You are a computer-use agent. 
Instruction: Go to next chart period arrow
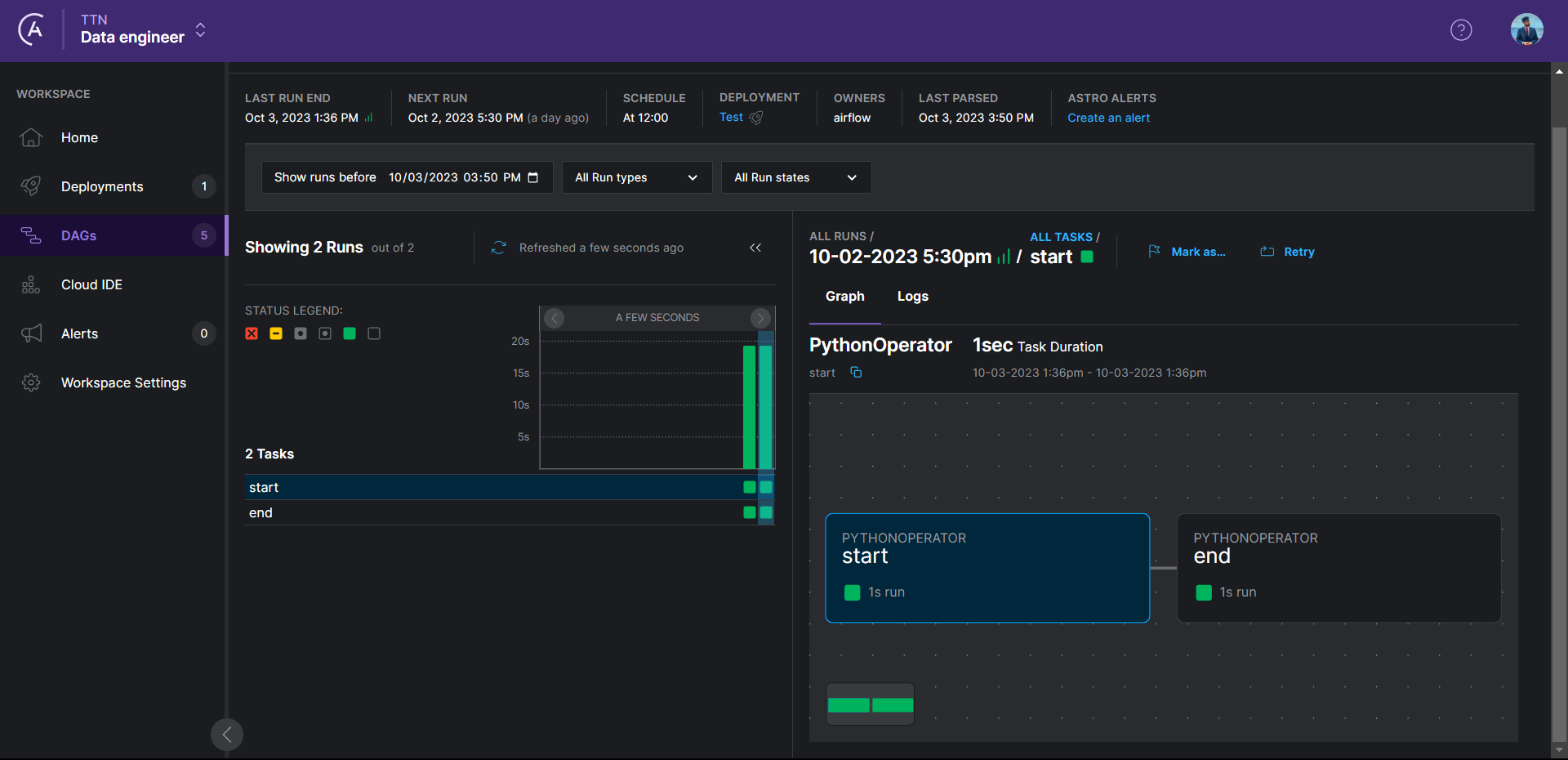click(760, 318)
